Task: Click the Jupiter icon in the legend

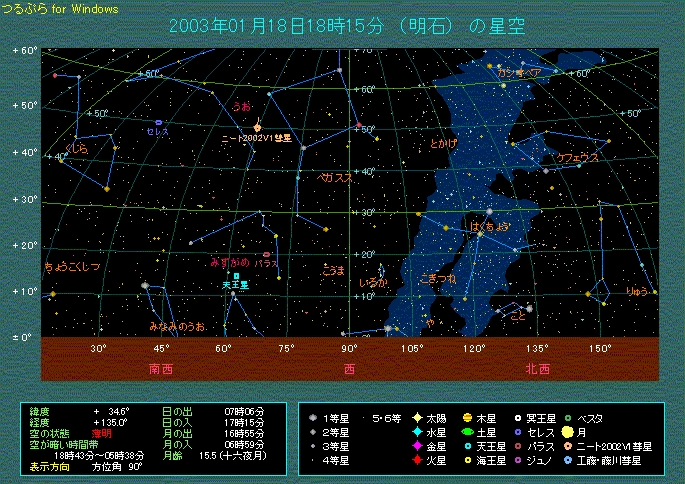Action: tap(466, 417)
